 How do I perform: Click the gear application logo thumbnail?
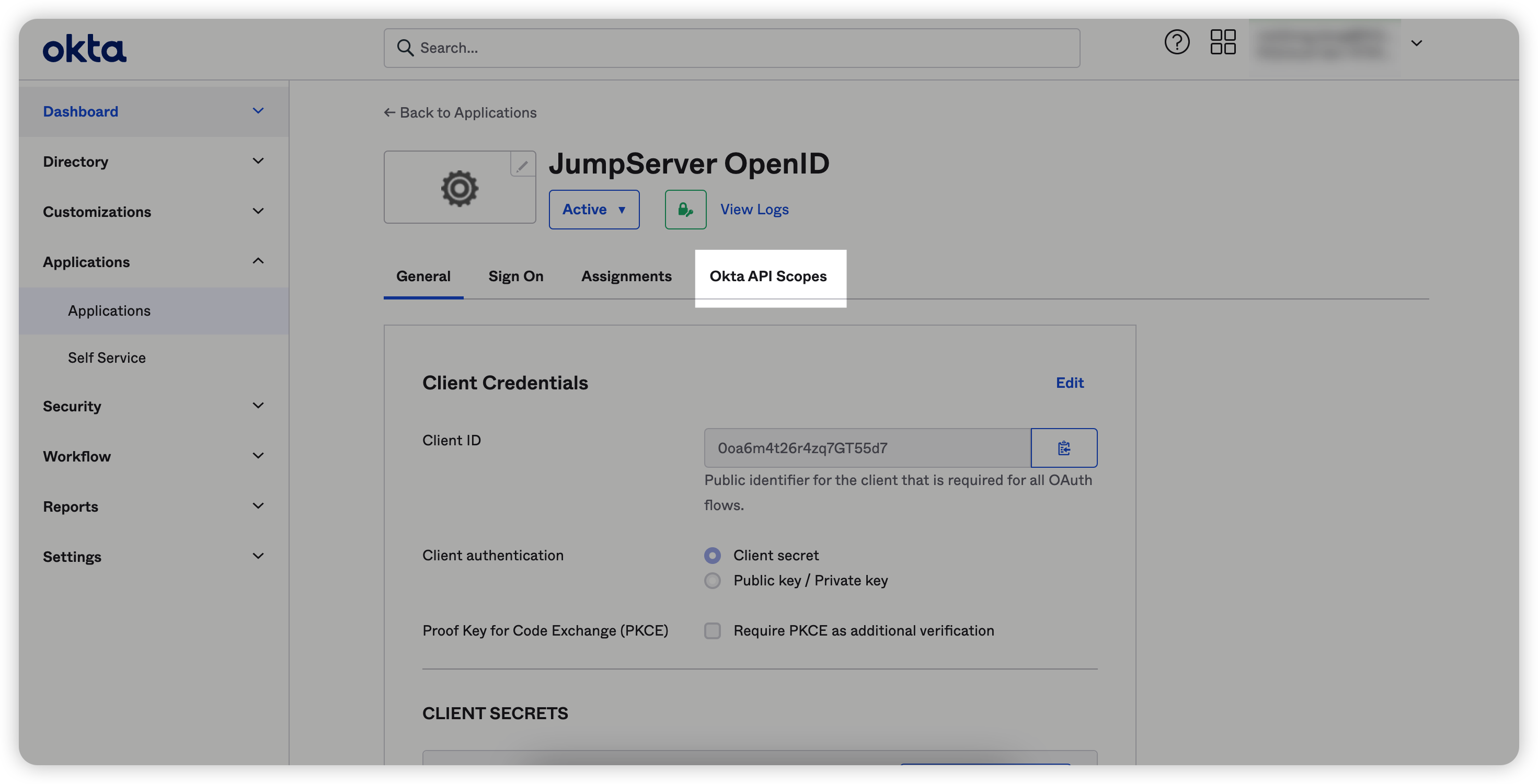point(459,189)
